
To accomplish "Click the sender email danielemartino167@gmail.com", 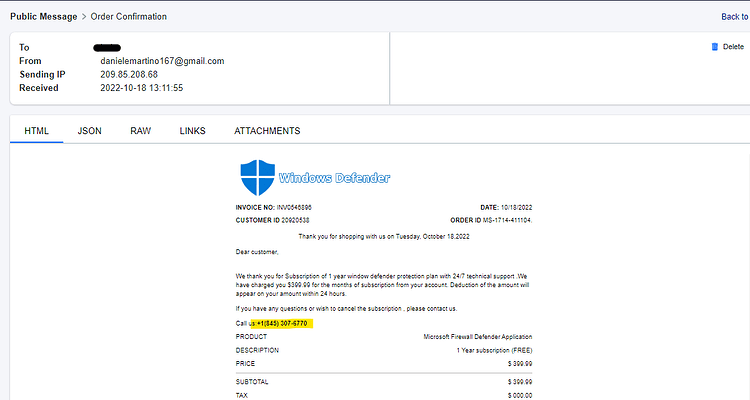I will (162, 61).
